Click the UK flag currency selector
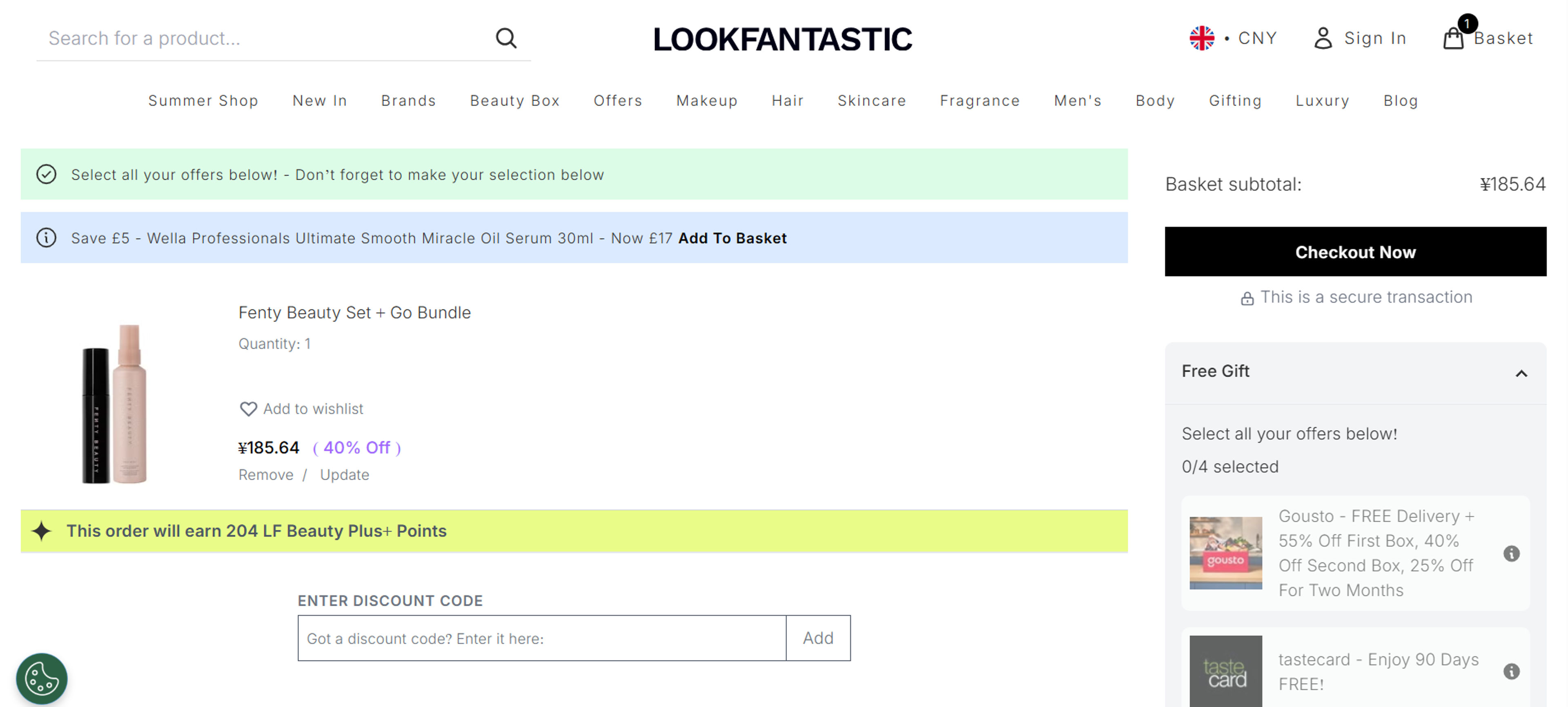 point(1202,38)
